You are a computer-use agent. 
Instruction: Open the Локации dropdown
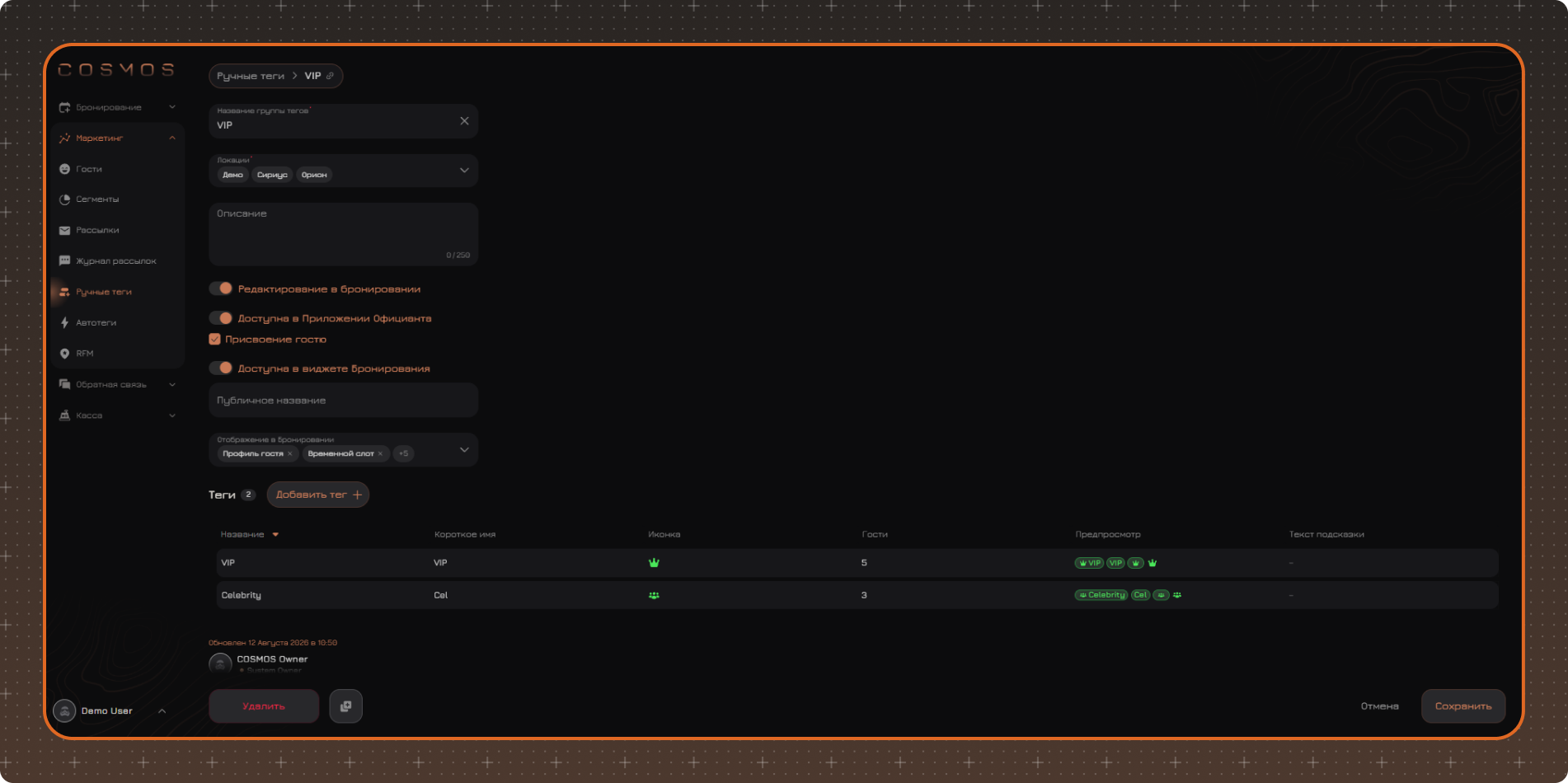(x=464, y=171)
